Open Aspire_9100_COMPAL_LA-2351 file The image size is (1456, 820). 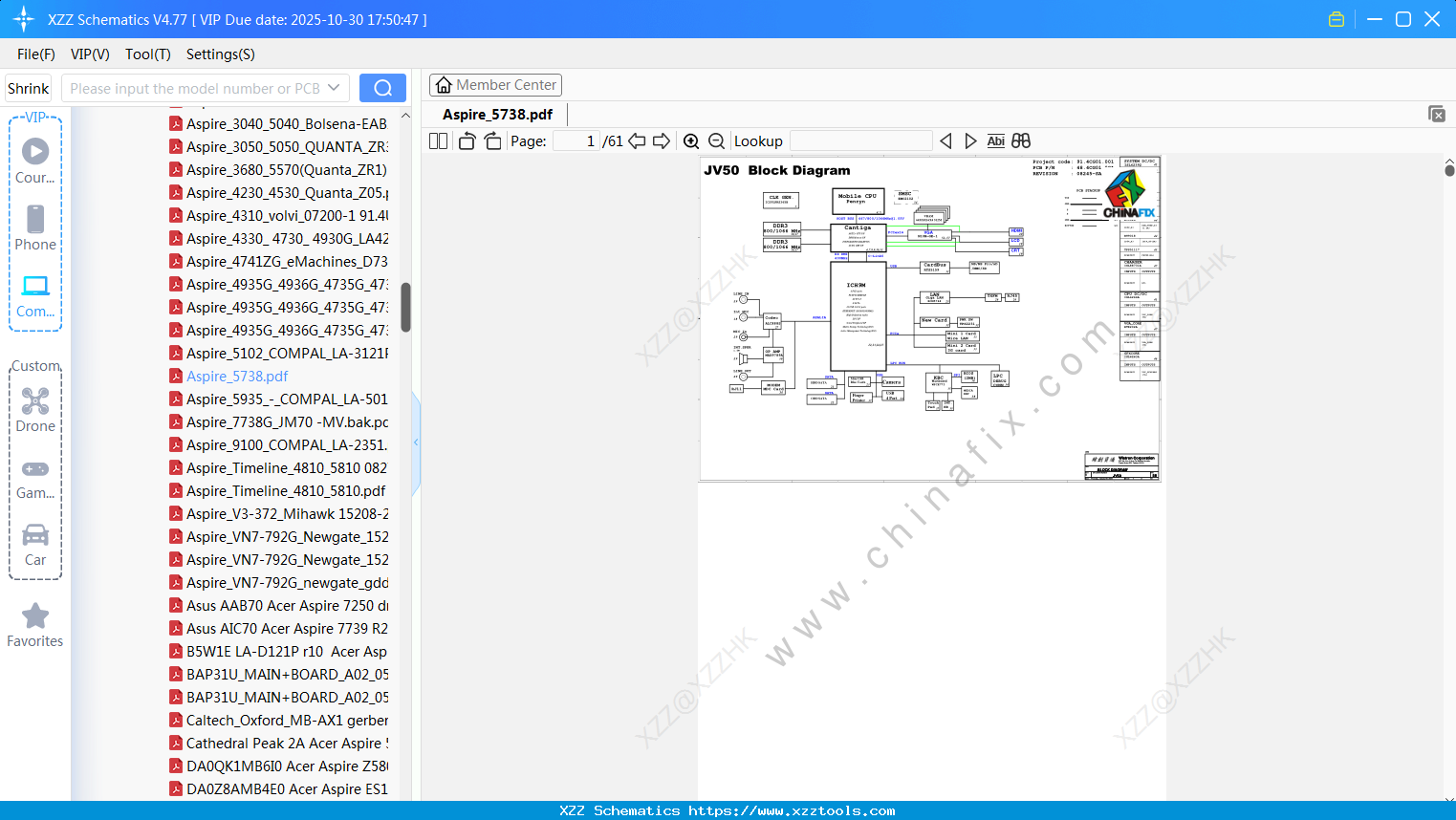278,444
